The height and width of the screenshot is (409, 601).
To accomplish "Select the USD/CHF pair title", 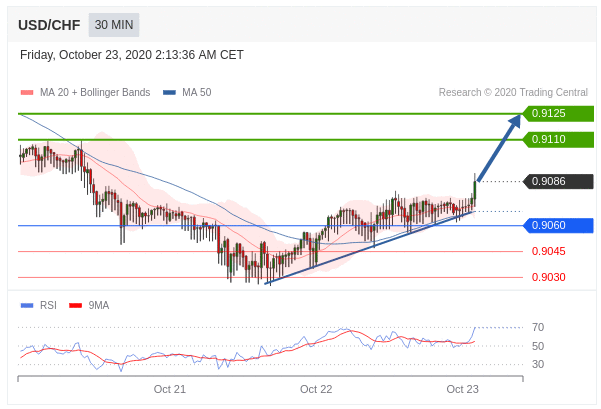I will click(49, 25).
